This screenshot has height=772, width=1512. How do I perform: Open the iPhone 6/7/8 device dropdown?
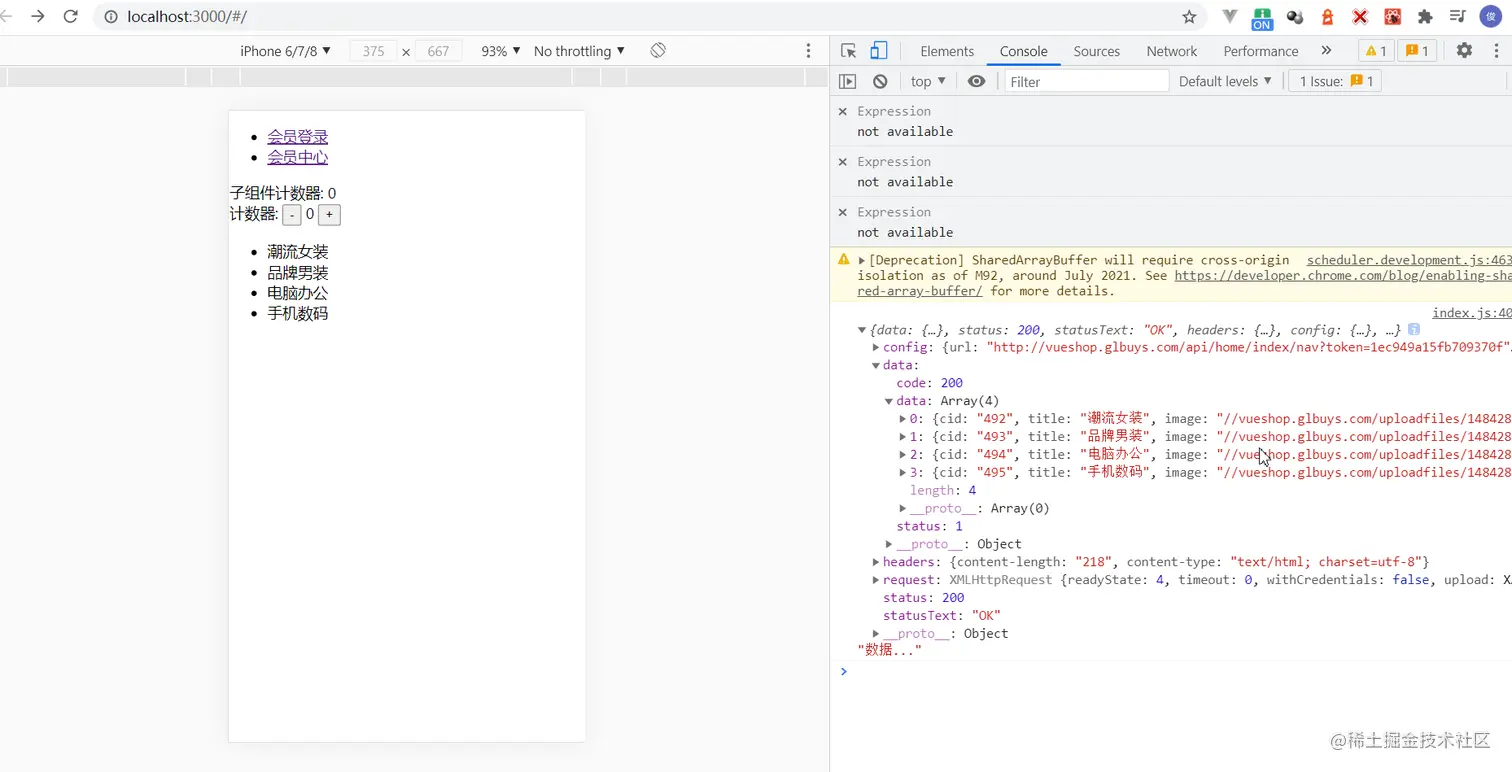coord(285,51)
